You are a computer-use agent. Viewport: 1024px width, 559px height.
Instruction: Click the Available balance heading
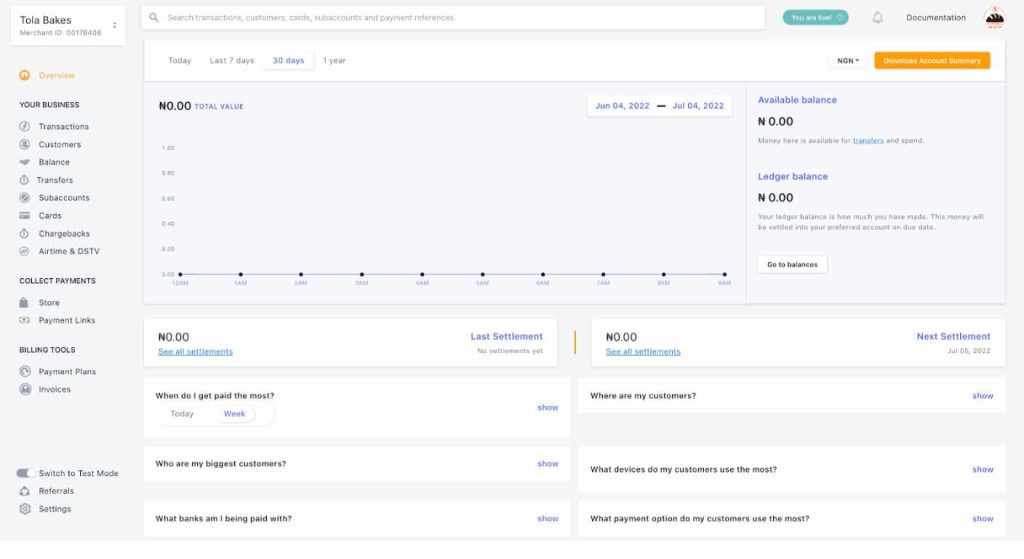[x=797, y=100]
